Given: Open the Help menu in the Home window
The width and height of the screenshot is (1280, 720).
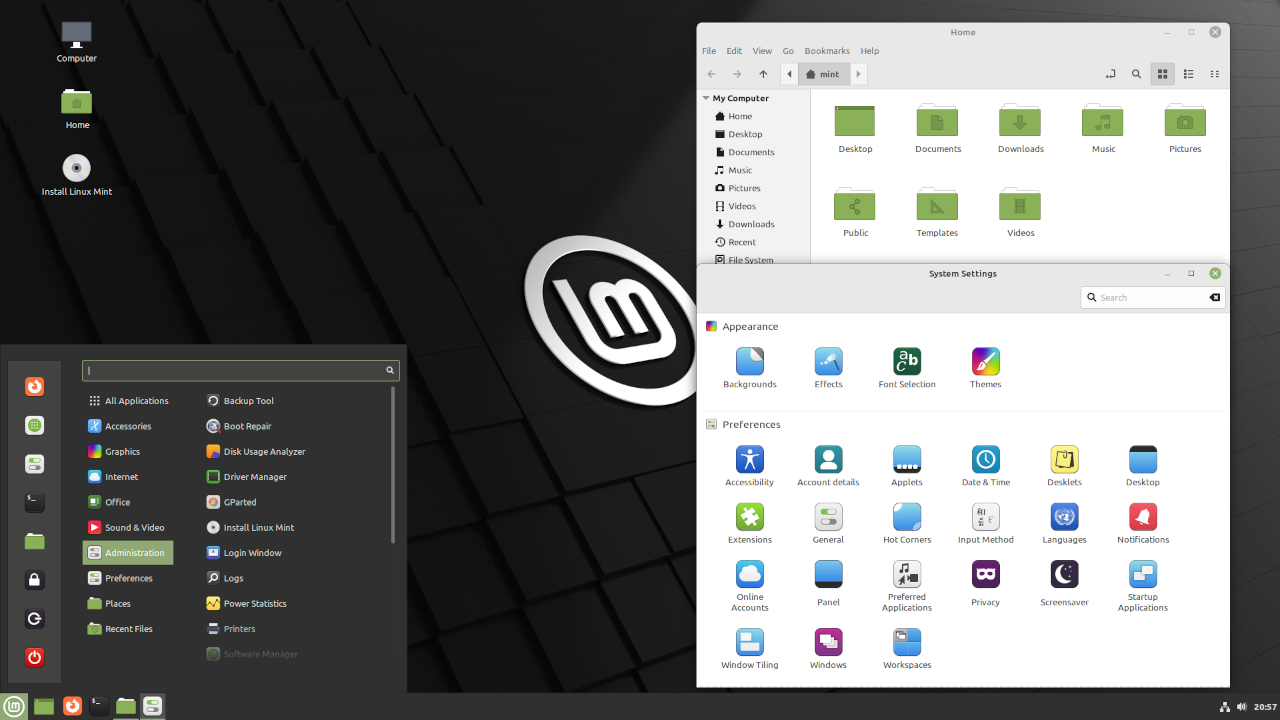Looking at the screenshot, I should coord(870,51).
